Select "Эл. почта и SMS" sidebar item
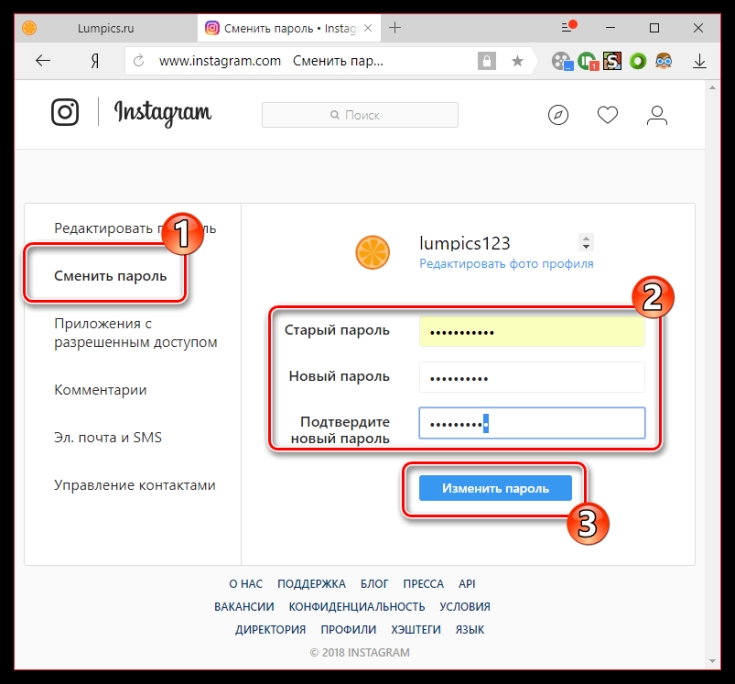The width and height of the screenshot is (735, 684). (x=108, y=437)
